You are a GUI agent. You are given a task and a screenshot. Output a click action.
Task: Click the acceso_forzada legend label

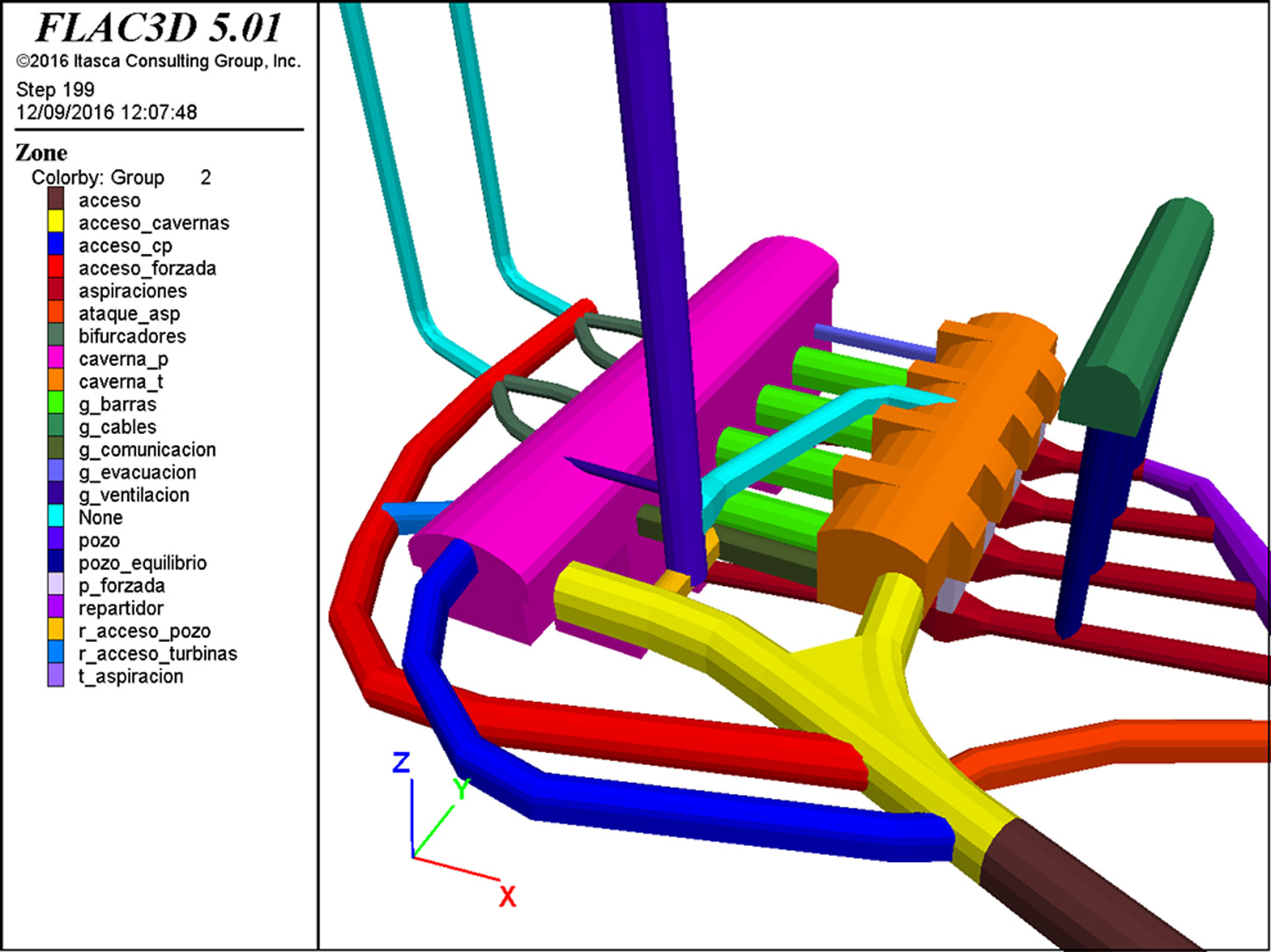(x=147, y=268)
